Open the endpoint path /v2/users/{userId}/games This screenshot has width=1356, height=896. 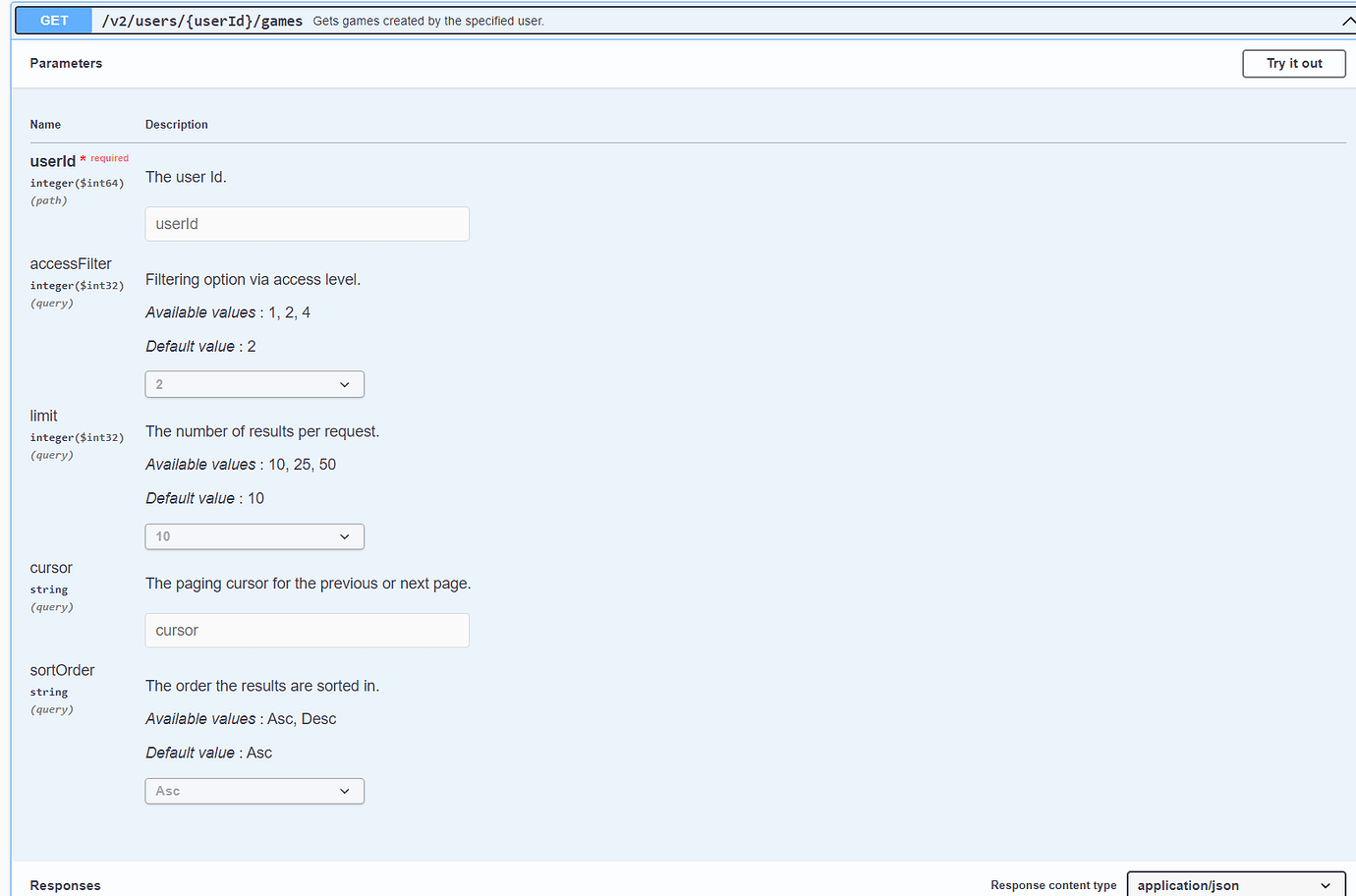tap(201, 20)
